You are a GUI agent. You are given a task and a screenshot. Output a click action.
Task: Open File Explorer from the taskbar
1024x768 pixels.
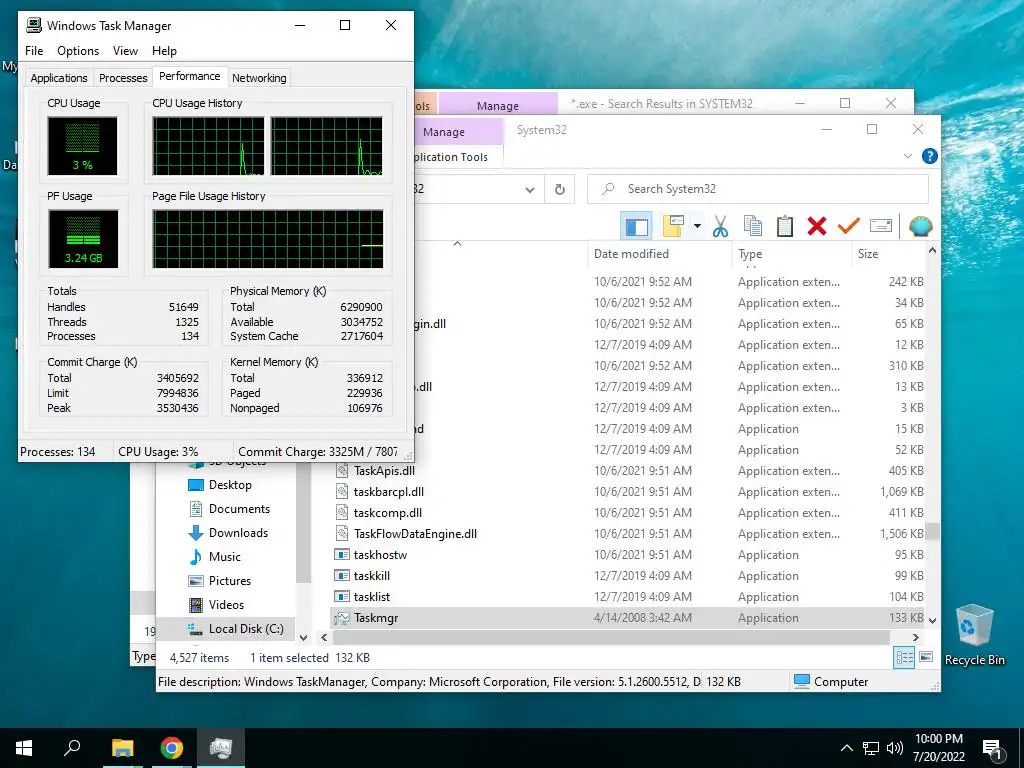122,748
